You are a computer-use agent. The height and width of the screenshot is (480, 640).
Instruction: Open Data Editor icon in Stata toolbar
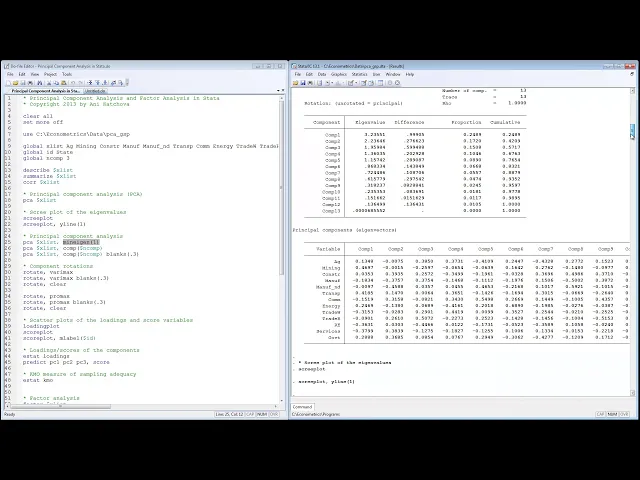coord(364,82)
